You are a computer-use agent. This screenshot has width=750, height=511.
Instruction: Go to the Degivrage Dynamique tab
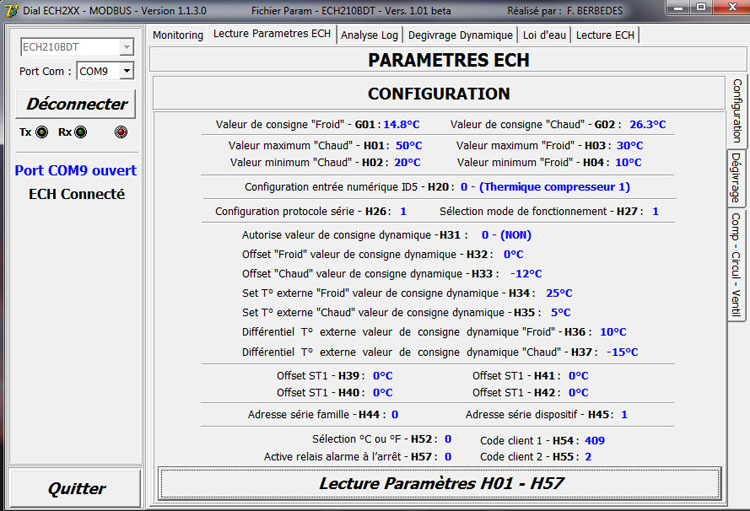[460, 34]
